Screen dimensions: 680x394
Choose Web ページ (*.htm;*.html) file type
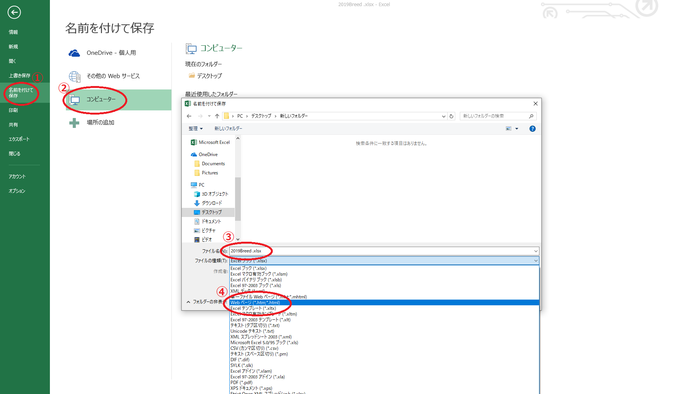pos(384,303)
